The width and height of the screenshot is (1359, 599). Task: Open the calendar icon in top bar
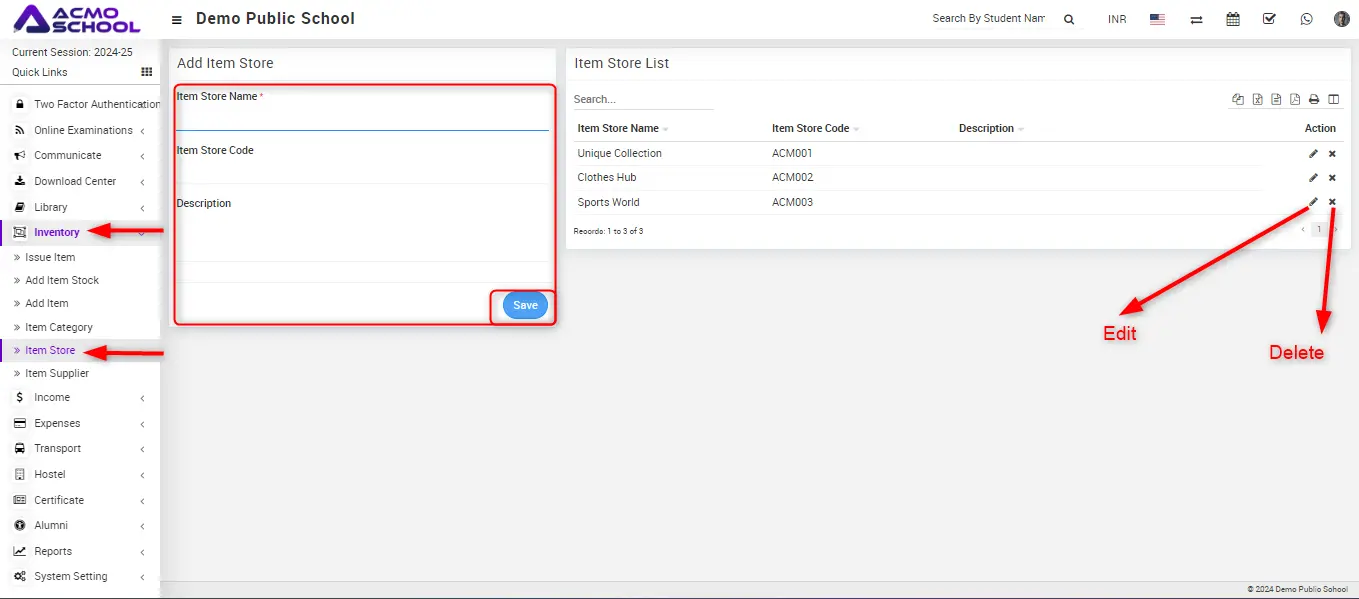pyautogui.click(x=1233, y=19)
